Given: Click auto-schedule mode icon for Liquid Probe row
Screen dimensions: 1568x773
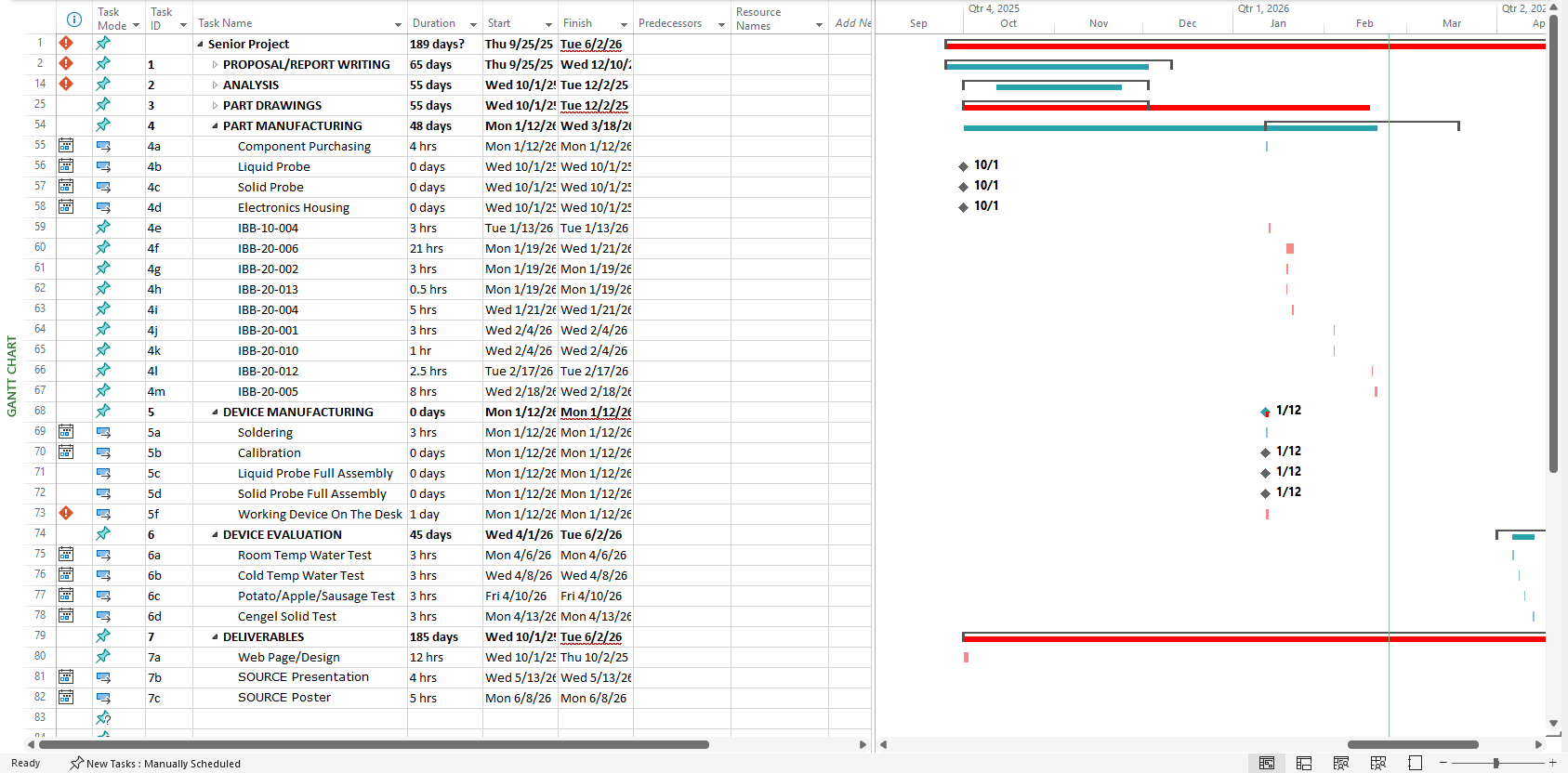Looking at the screenshot, I should coord(103,167).
